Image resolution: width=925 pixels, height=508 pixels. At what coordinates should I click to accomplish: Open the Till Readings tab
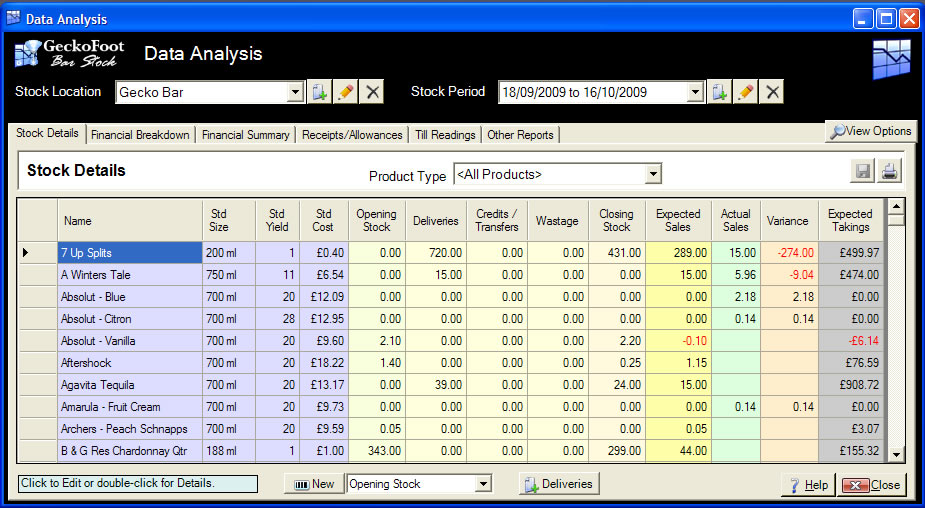[446, 135]
